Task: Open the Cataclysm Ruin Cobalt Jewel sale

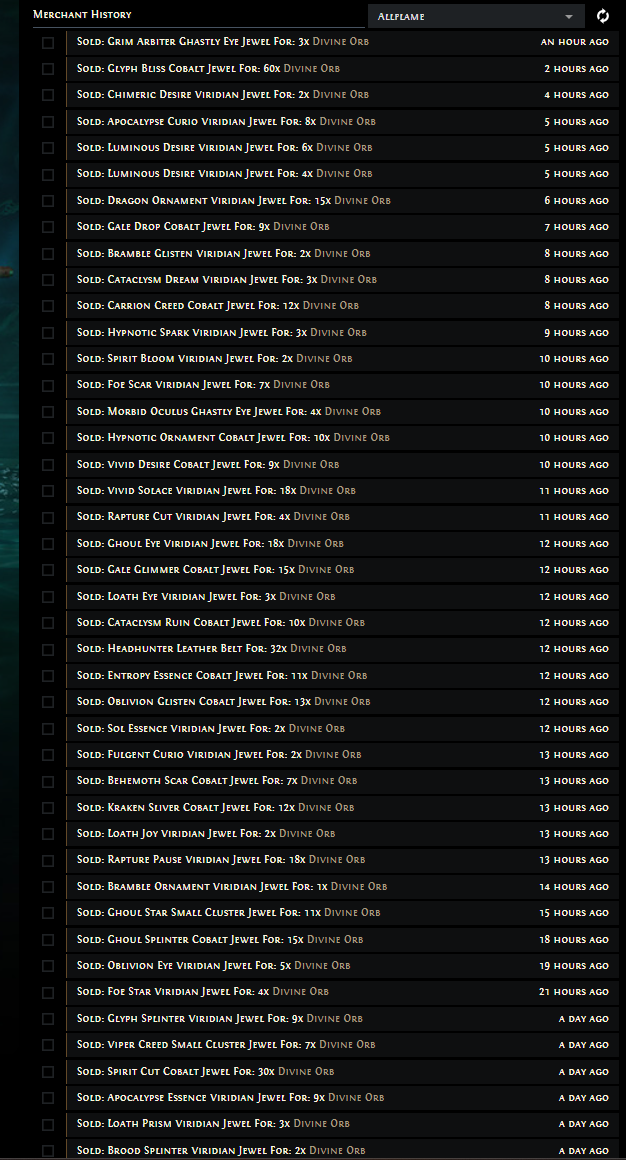Action: [x=343, y=623]
